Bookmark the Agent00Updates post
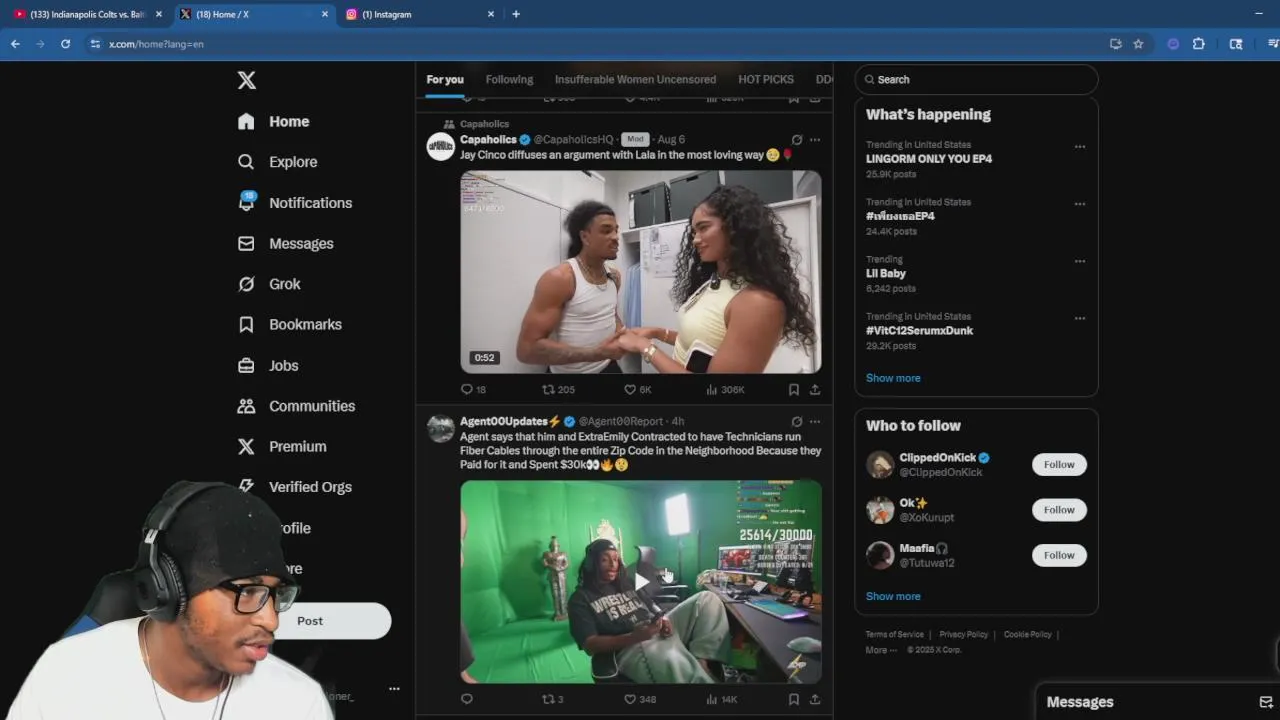The image size is (1280, 720). 794,699
